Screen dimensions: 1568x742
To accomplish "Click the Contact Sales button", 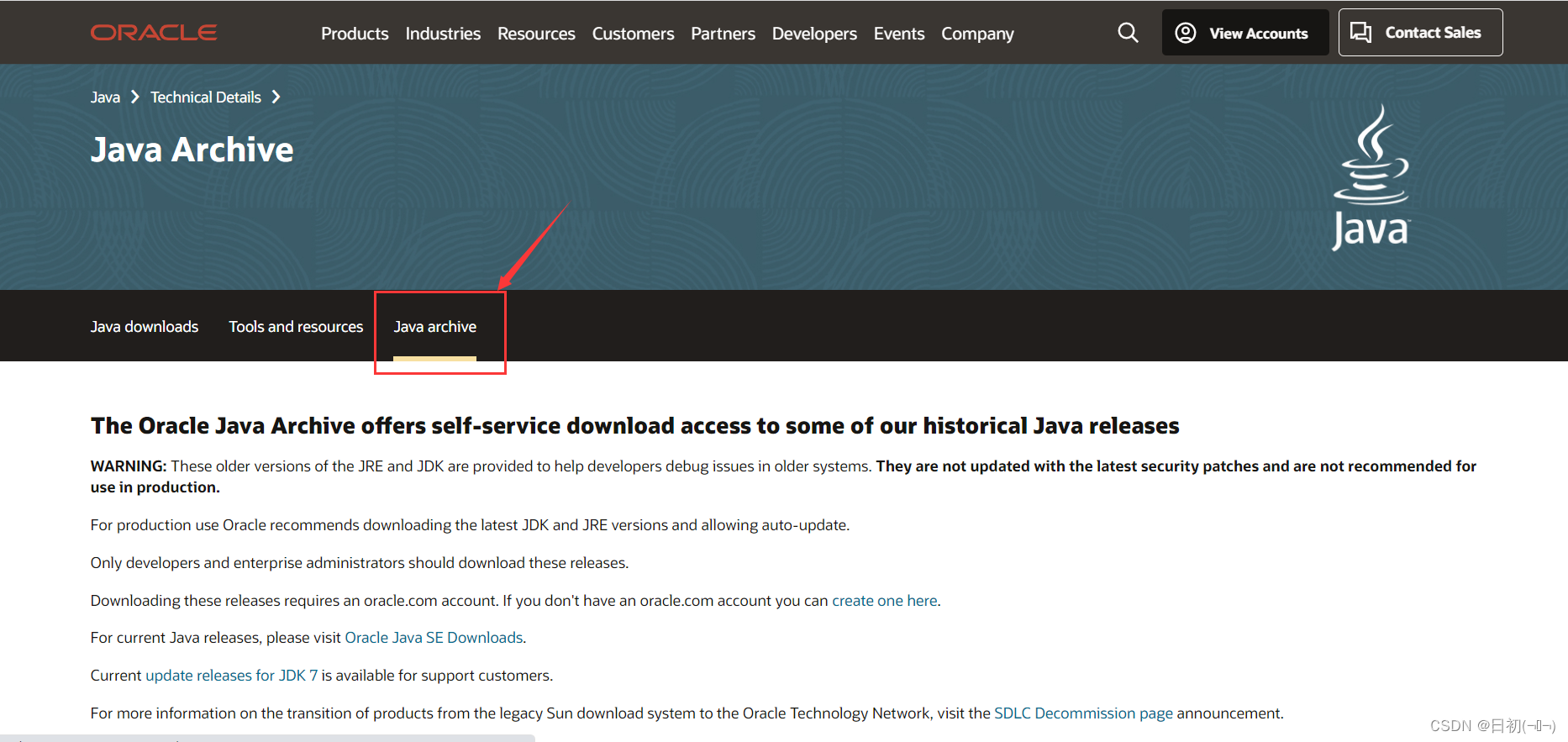I will [1420, 33].
